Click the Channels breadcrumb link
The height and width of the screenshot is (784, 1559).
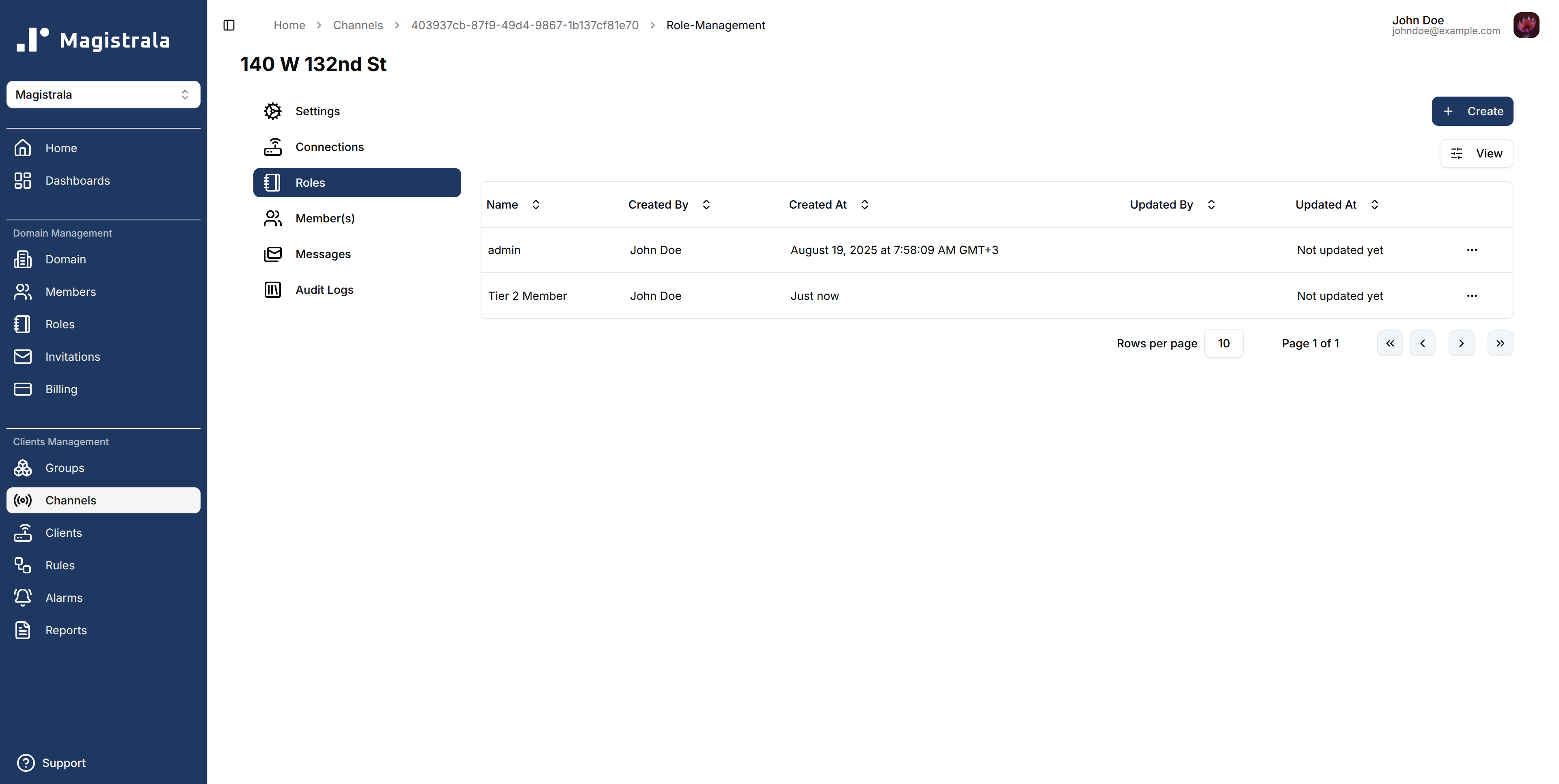(358, 26)
